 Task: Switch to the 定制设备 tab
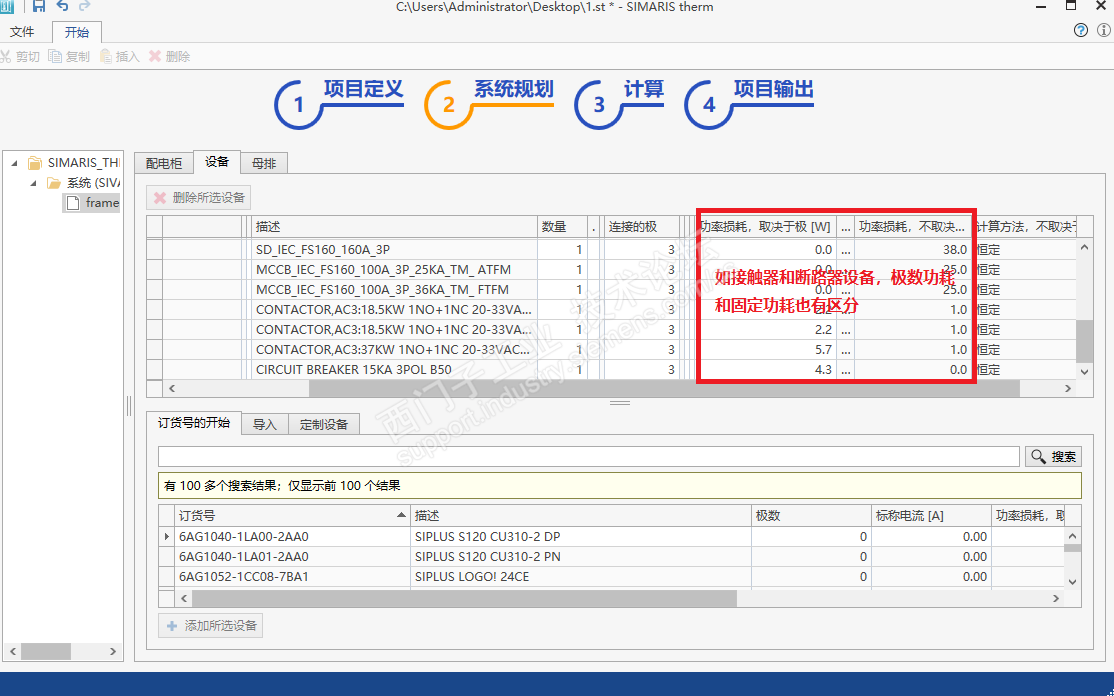coord(324,425)
